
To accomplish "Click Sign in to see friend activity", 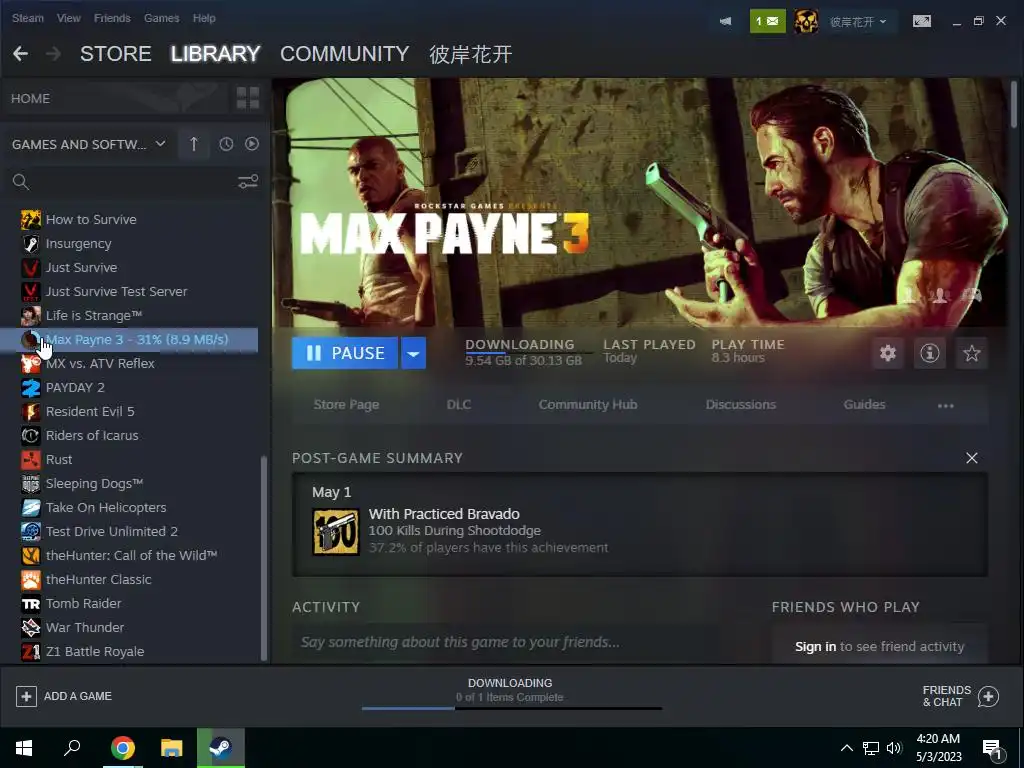I will click(815, 647).
